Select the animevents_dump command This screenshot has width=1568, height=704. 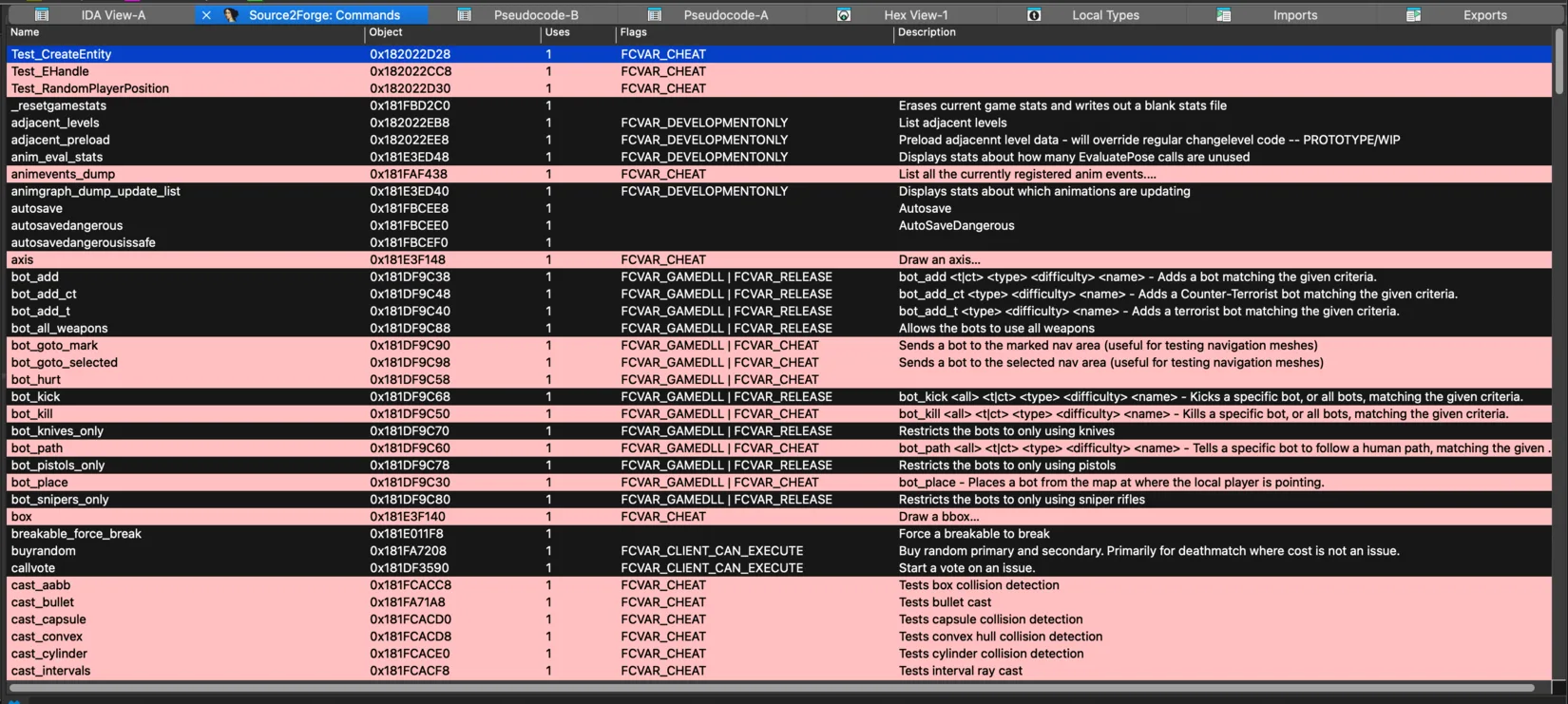pos(779,174)
